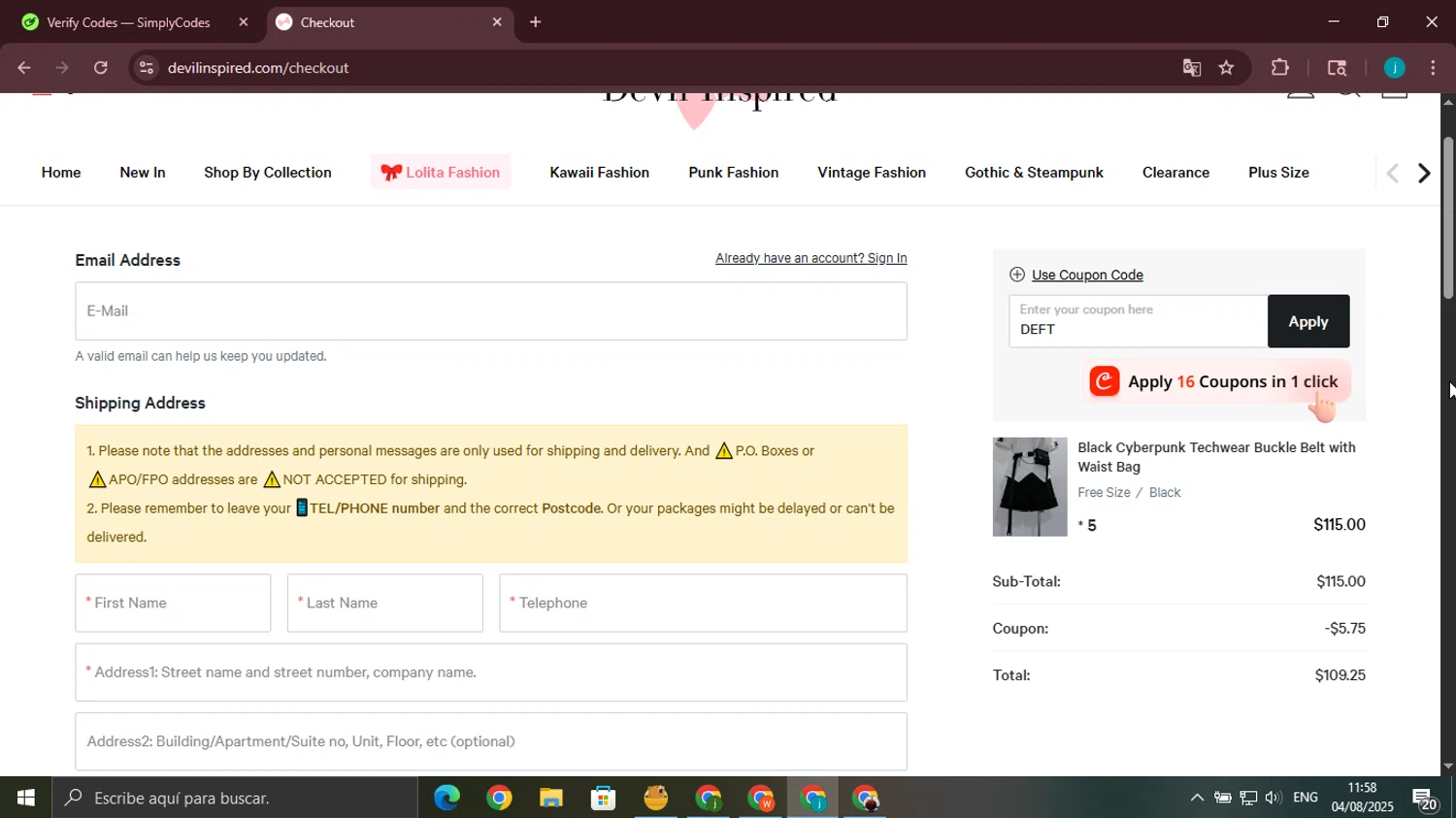Open the Clearance category
This screenshot has height=818, width=1456.
[x=1175, y=173]
